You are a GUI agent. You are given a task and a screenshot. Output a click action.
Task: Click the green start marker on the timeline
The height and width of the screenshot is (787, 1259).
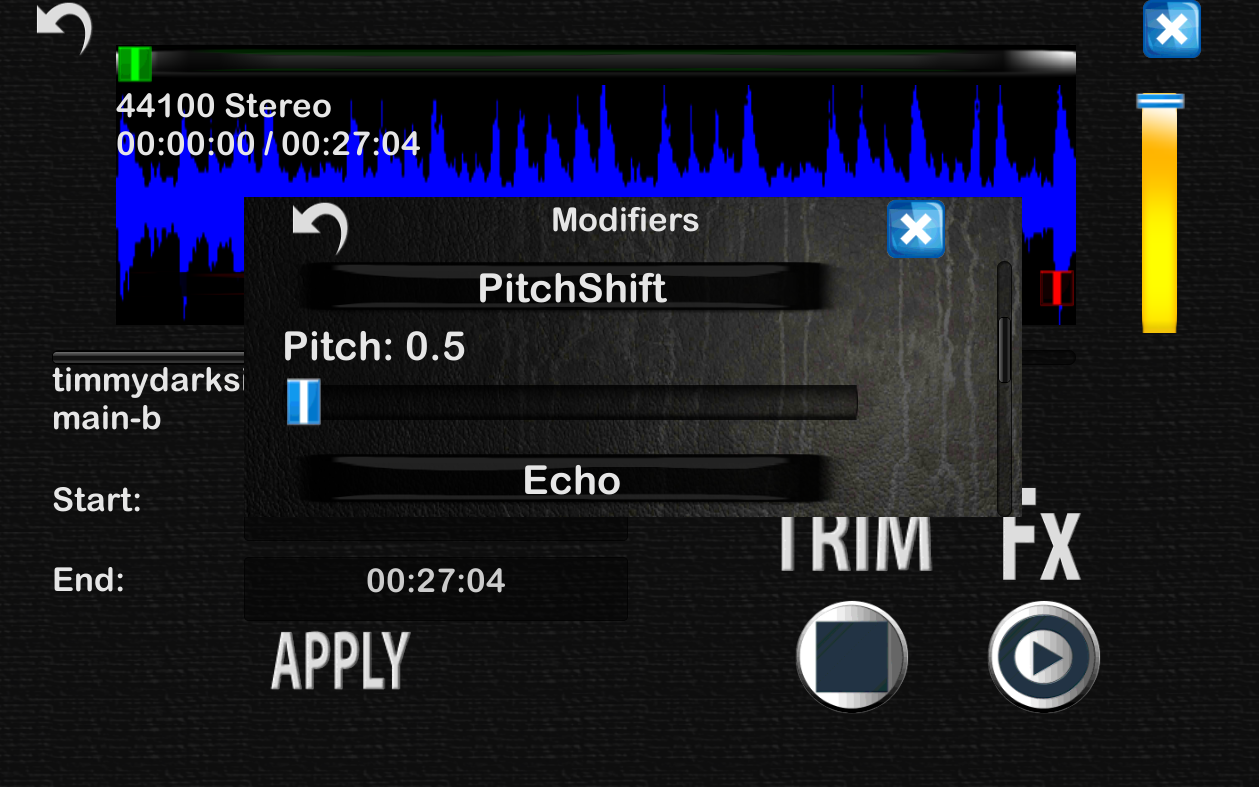click(x=134, y=64)
